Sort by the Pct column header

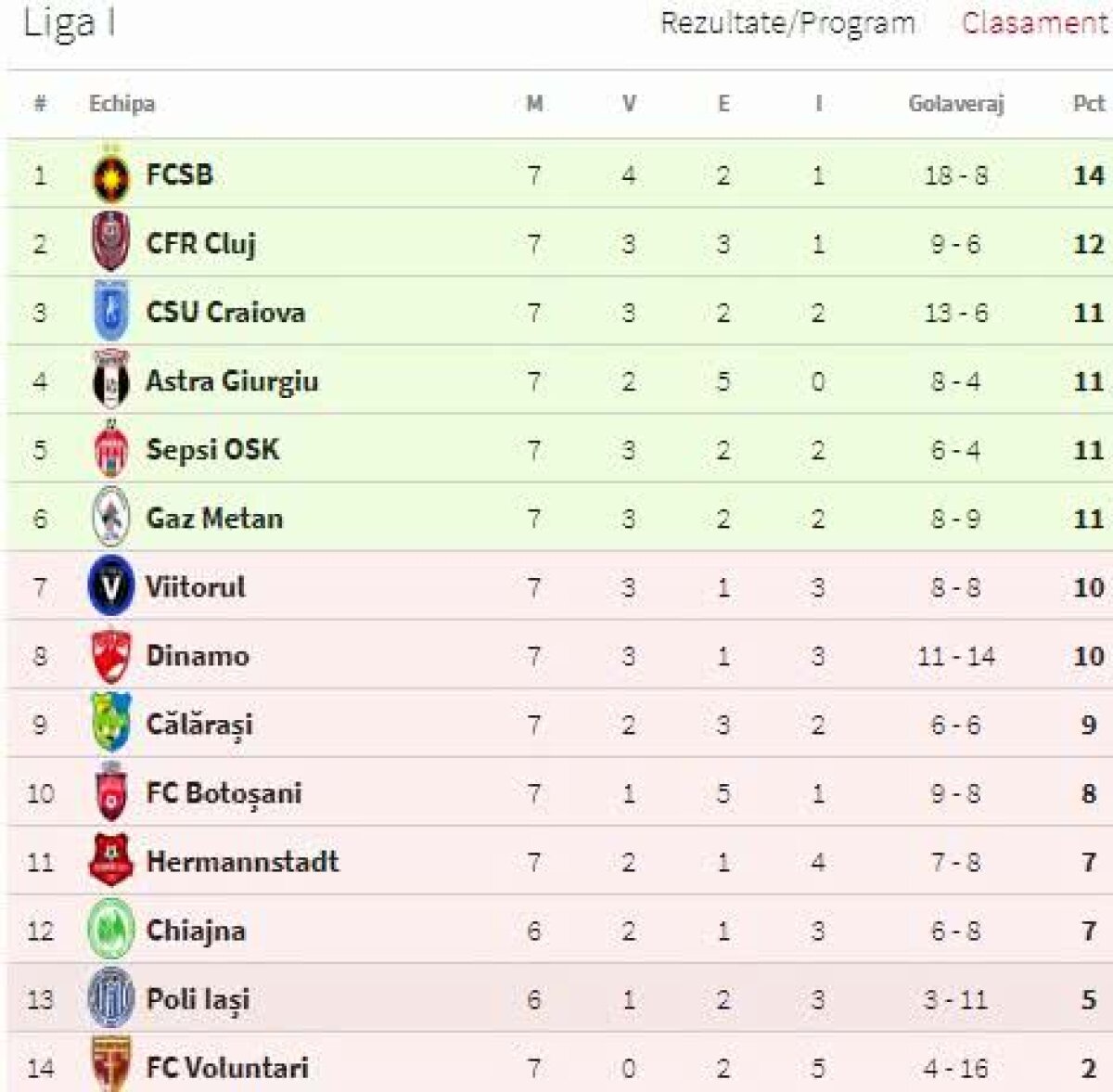(1088, 104)
